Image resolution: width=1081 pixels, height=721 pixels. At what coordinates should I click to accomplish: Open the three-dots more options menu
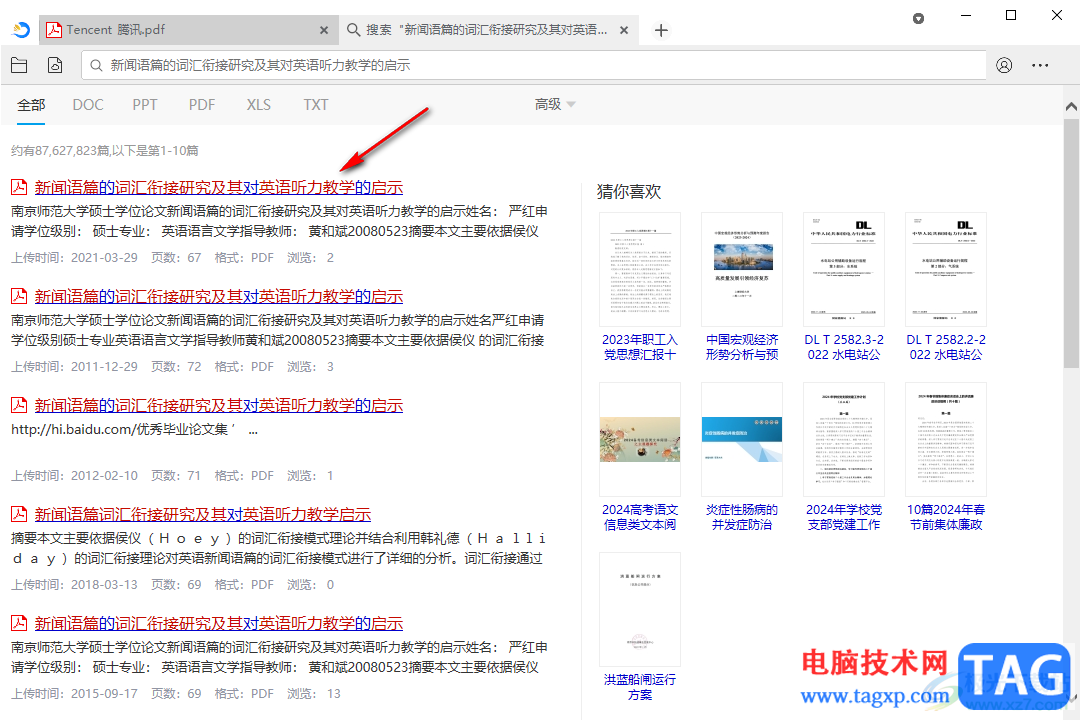coord(1040,65)
